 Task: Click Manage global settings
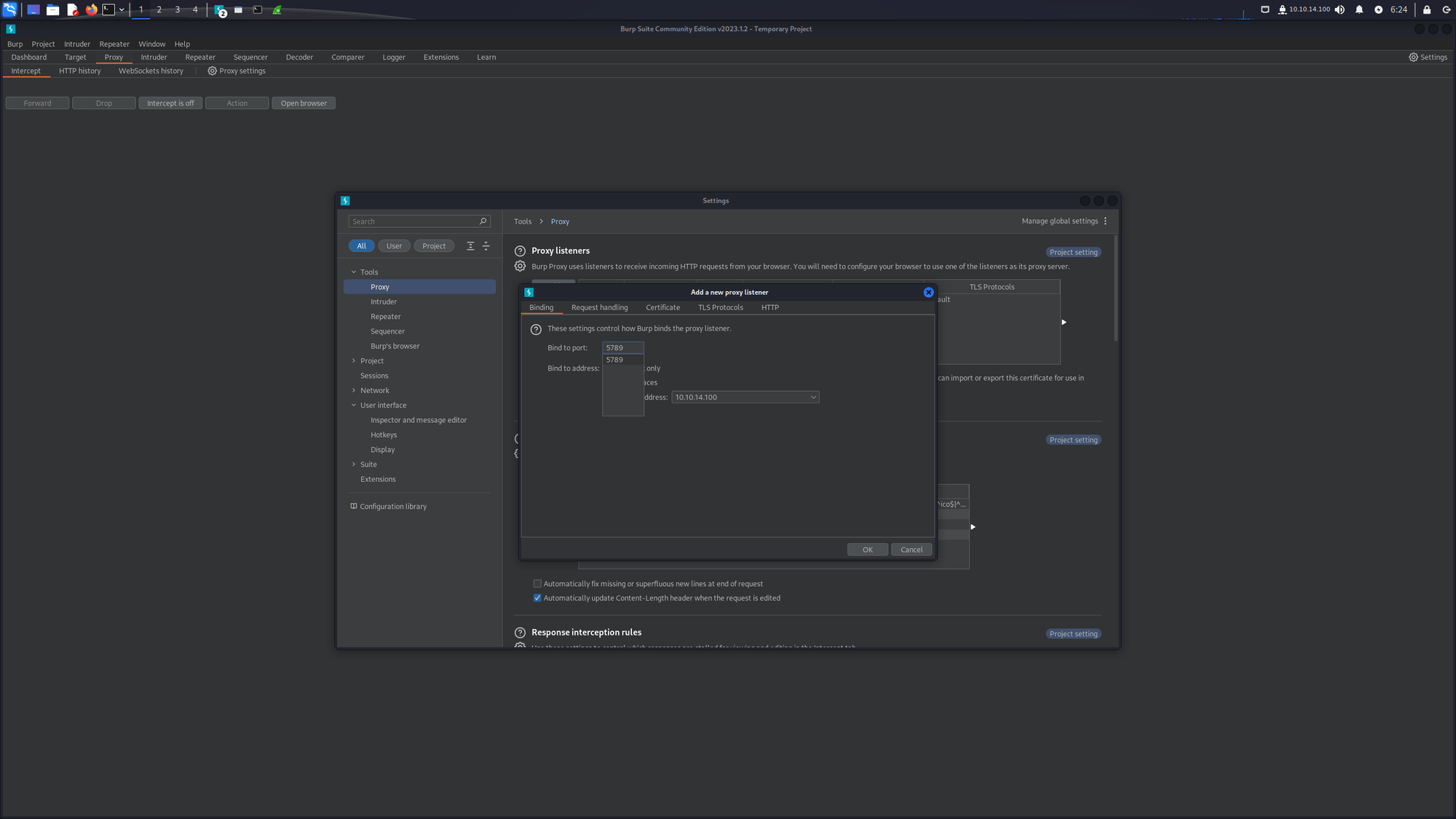click(1059, 221)
